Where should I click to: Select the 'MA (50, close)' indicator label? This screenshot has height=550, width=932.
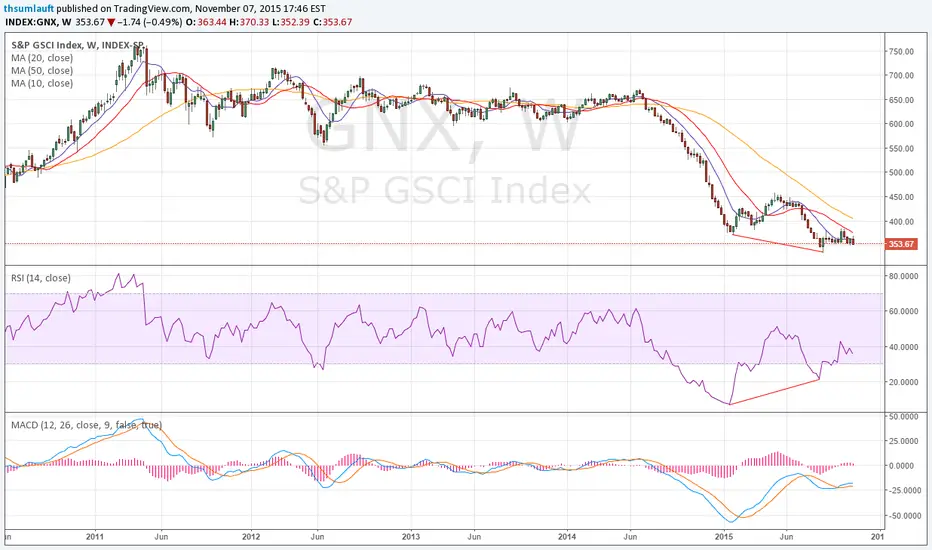[42, 70]
